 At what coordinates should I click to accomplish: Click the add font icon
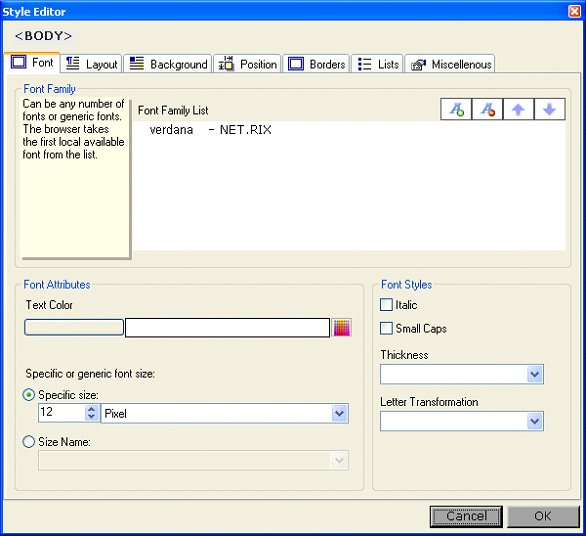click(456, 110)
